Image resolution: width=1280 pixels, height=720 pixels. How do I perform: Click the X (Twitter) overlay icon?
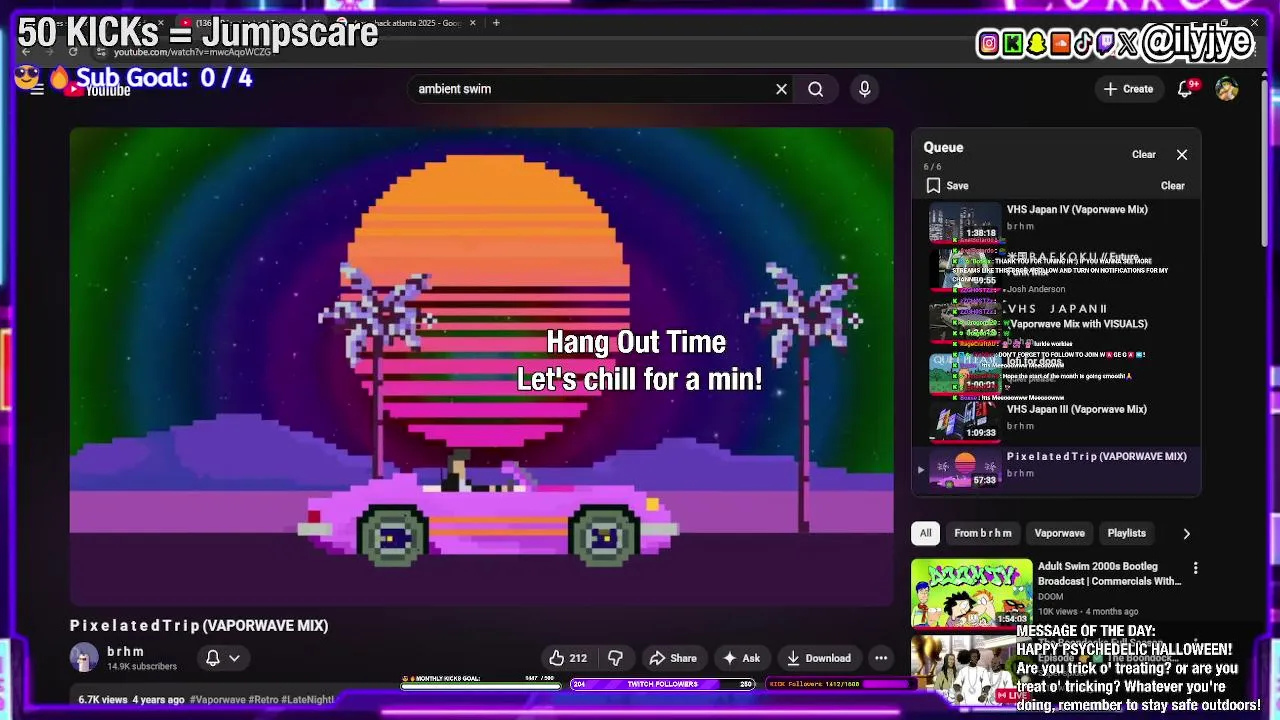pyautogui.click(x=1128, y=43)
